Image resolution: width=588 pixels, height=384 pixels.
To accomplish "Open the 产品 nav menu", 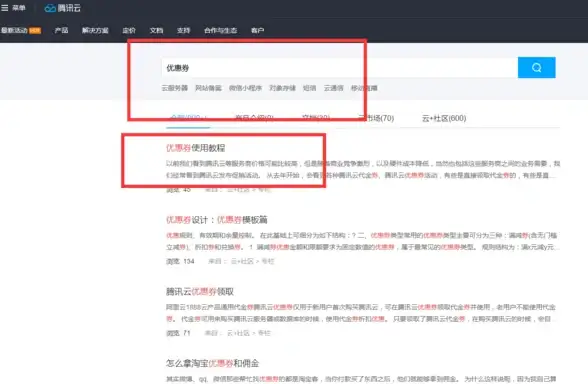I will (x=61, y=30).
